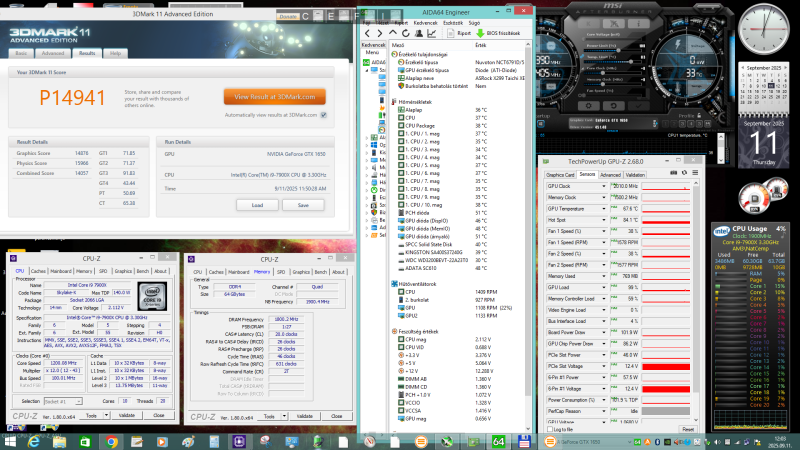Click MSI Afterburner apply checkmark icon
Viewport: 800px width, 450px height.
click(638, 106)
